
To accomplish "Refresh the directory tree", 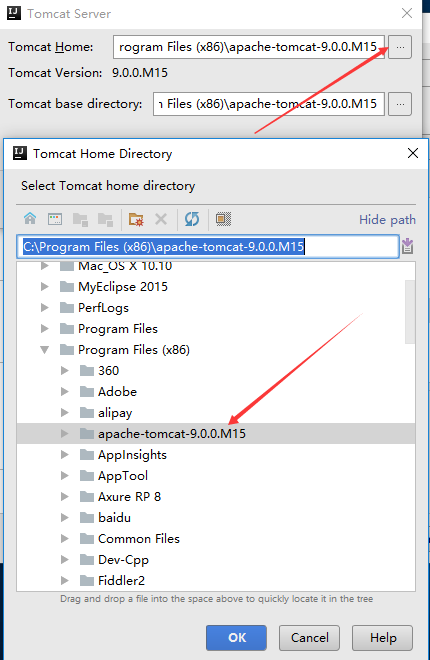I will point(192,219).
